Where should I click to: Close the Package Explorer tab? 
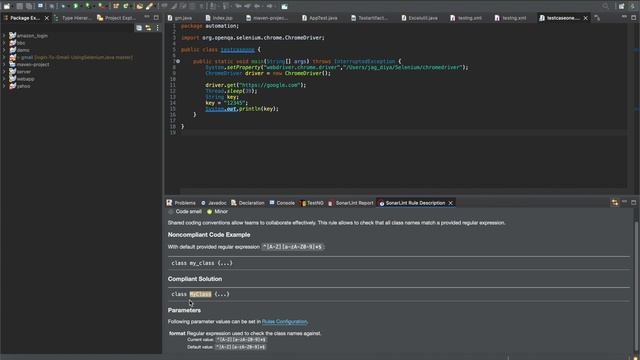47,18
